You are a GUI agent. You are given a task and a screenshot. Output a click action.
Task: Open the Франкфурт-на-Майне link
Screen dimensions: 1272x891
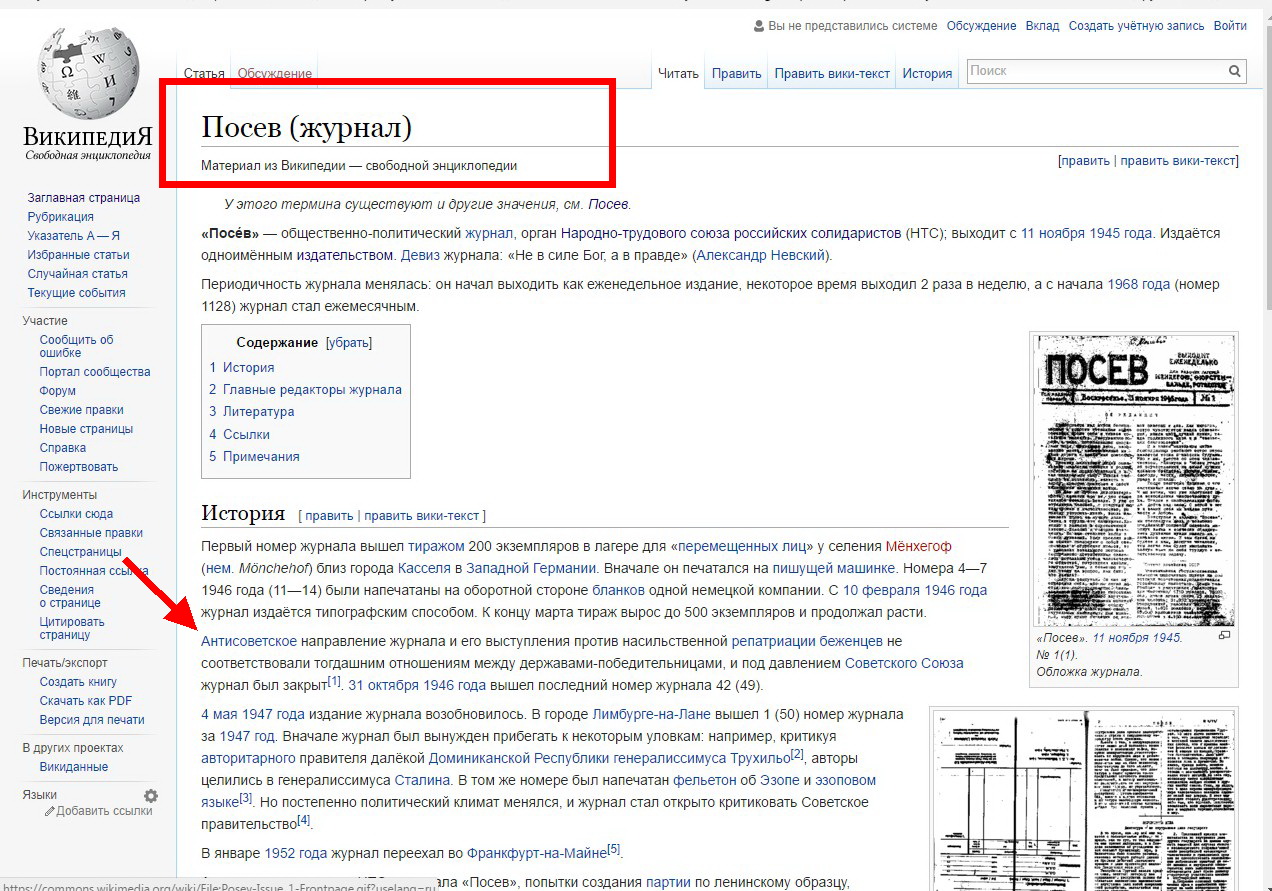click(x=537, y=854)
